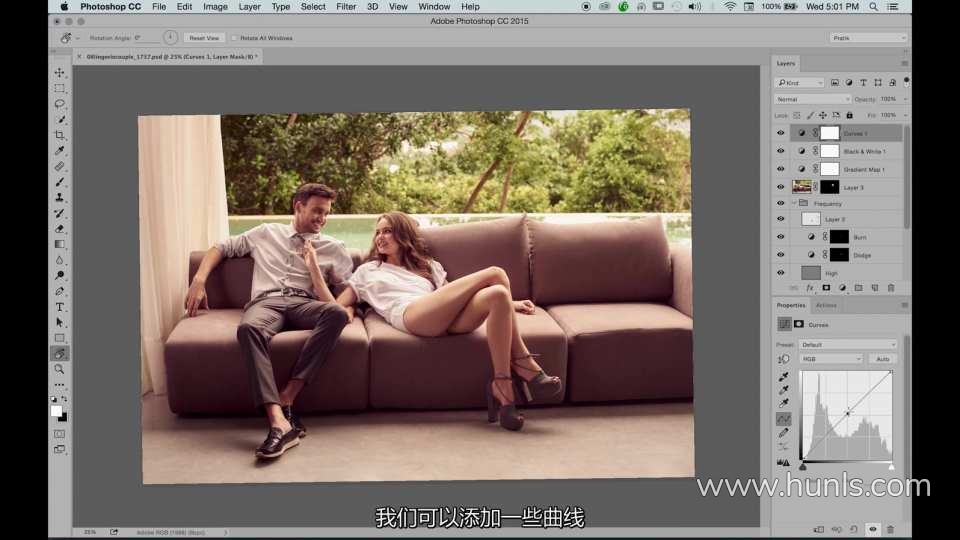The image size is (960, 540).
Task: Choose the Lasso tool
Action: 60,104
